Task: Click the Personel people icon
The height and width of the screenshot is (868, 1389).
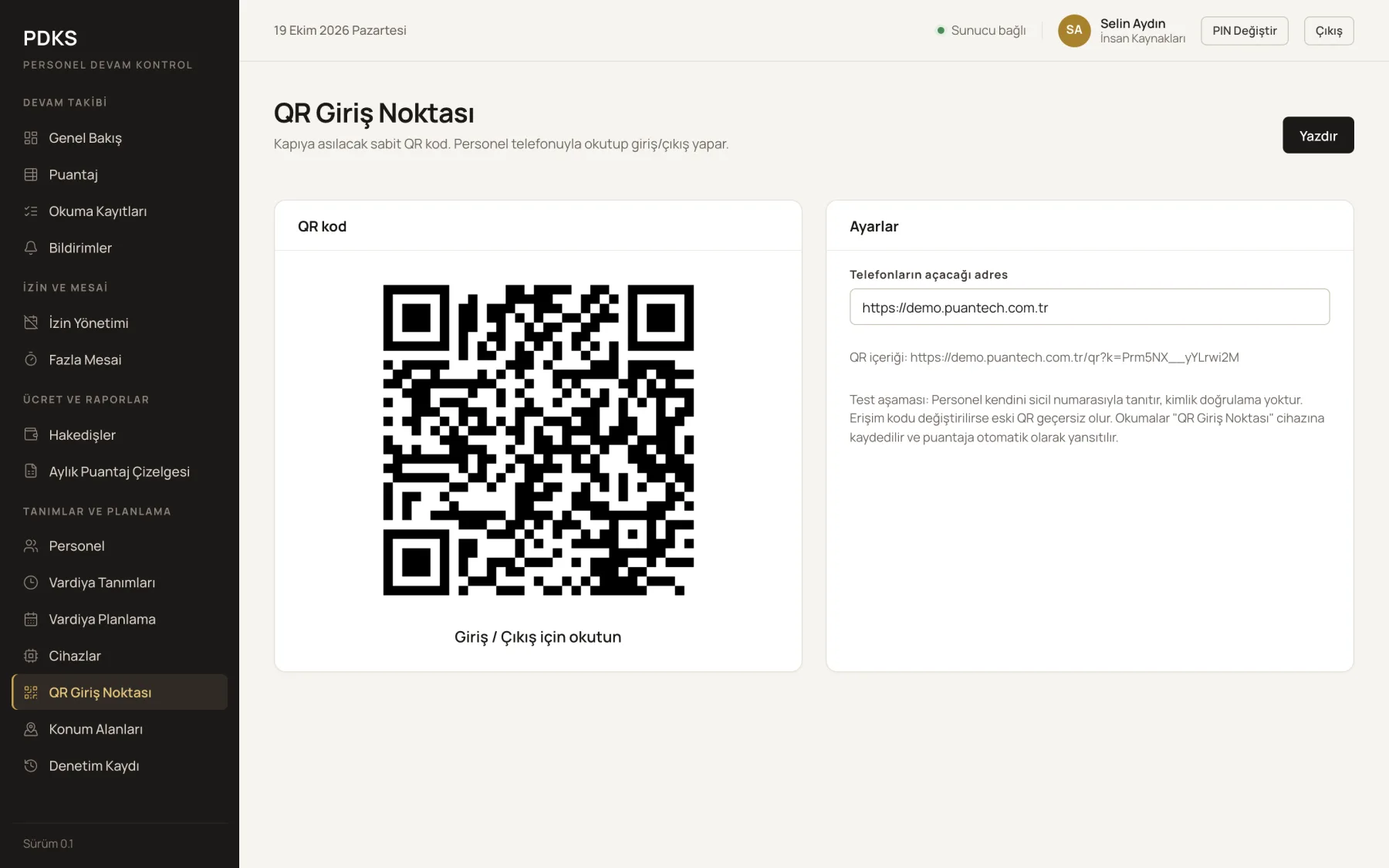Action: (x=31, y=546)
